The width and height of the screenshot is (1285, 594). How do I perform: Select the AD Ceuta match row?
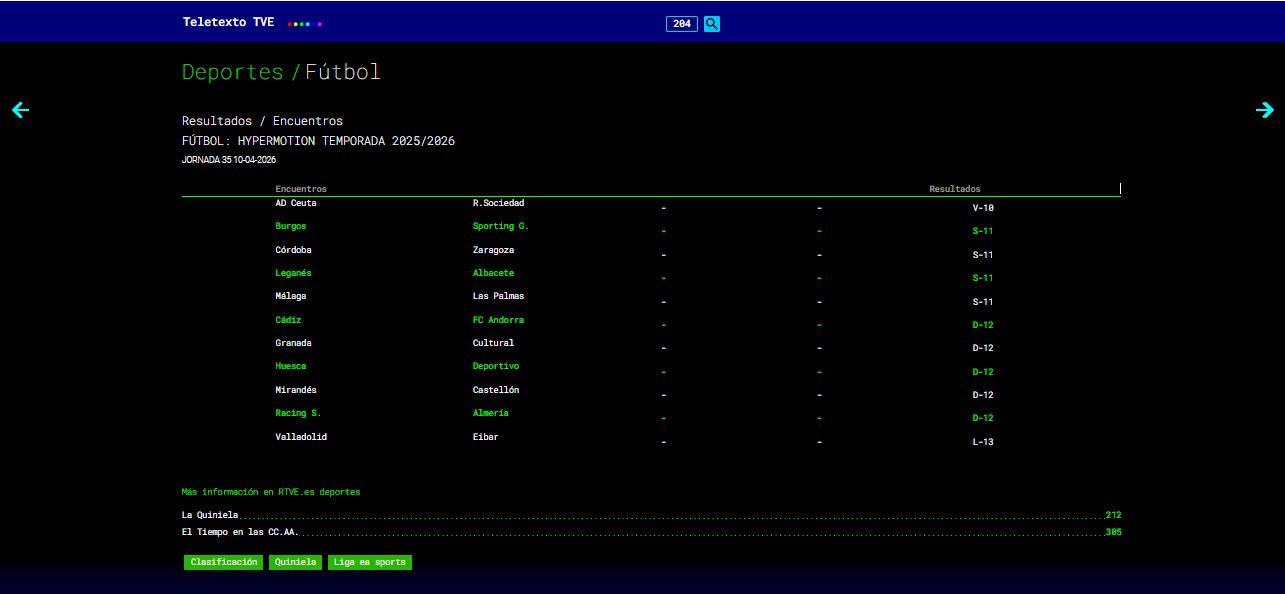(x=296, y=203)
